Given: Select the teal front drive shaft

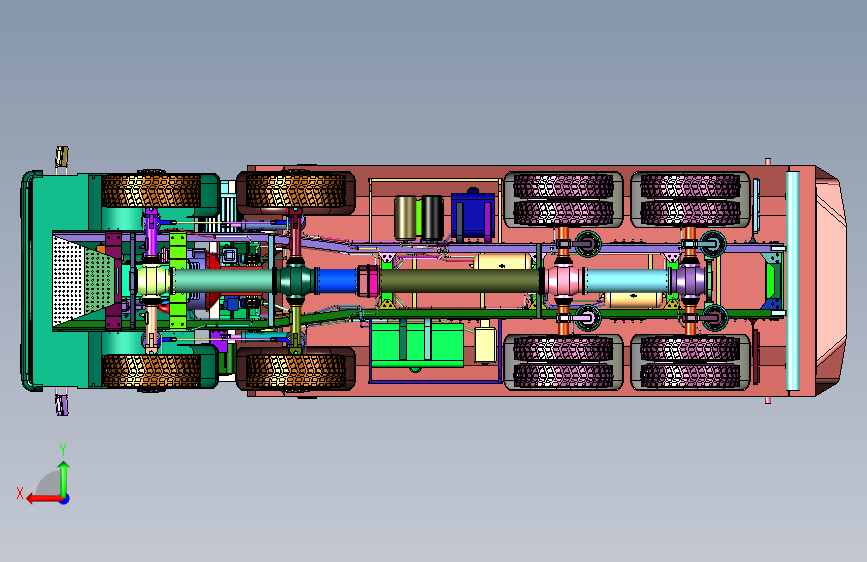Looking at the screenshot, I should coord(223,281).
